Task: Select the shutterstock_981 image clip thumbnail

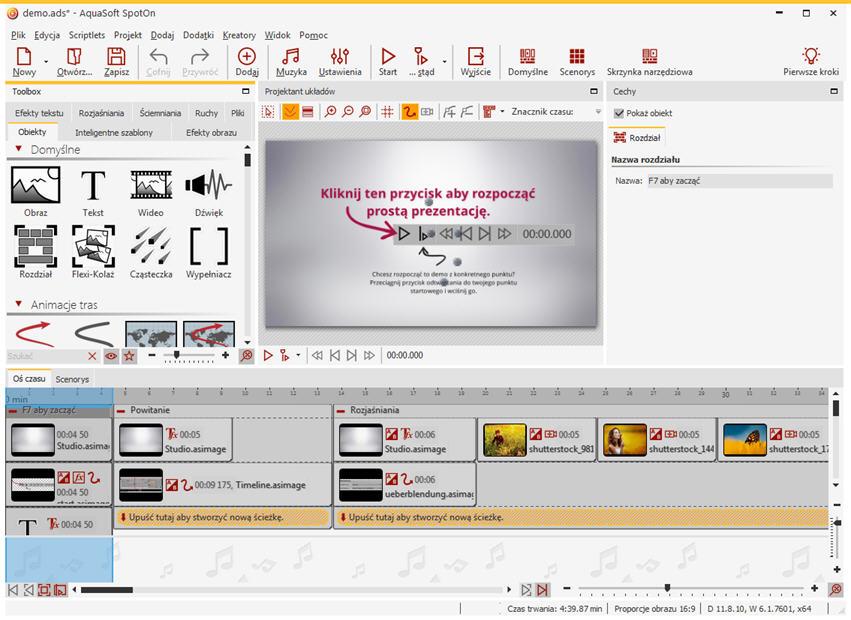Action: point(505,441)
